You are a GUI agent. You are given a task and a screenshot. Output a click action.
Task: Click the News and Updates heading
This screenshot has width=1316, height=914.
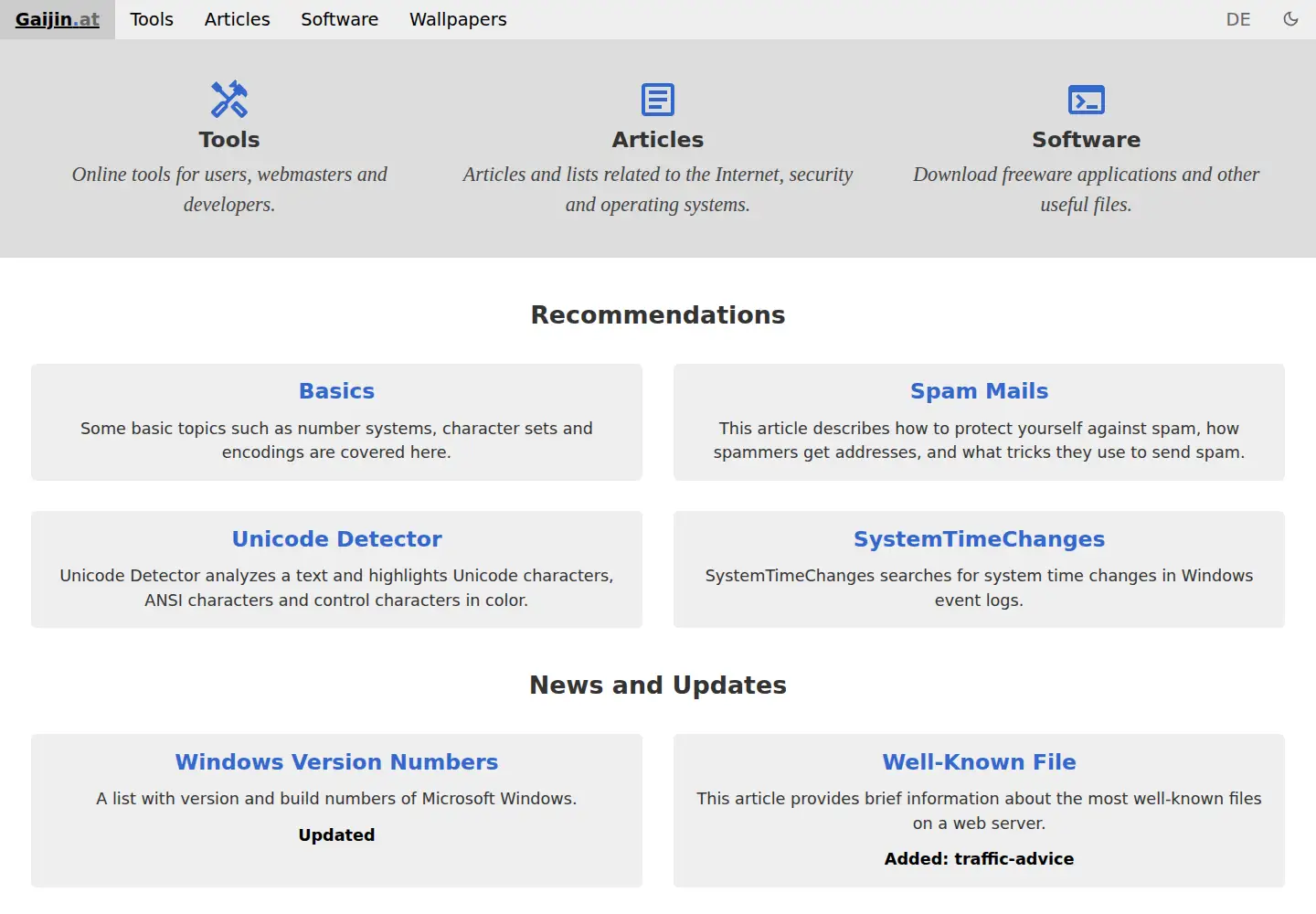coord(658,685)
